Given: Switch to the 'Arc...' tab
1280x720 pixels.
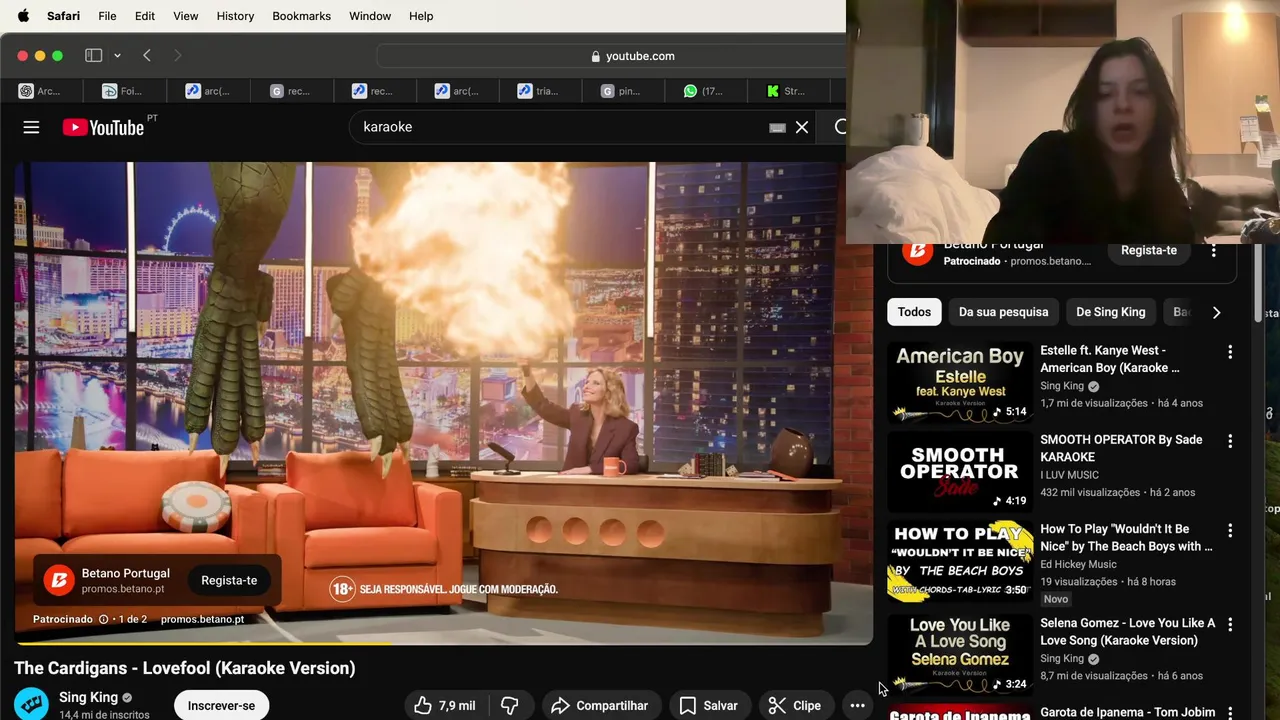Looking at the screenshot, I should tap(42, 91).
